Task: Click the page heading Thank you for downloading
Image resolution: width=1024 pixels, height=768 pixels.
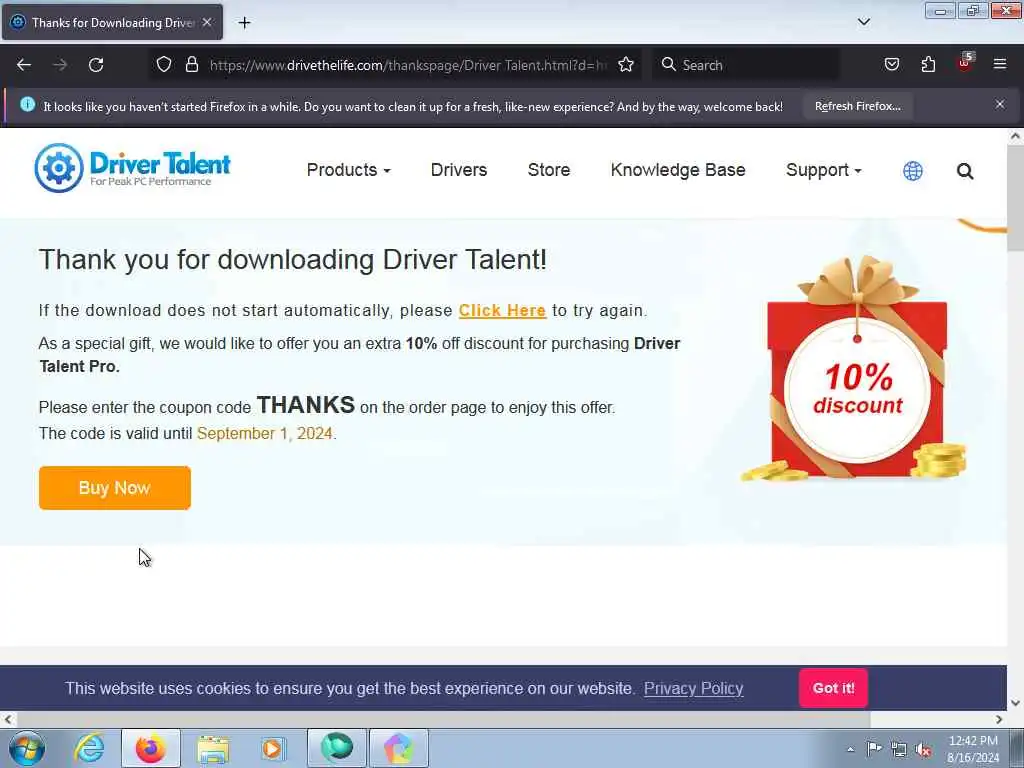Action: point(293,259)
